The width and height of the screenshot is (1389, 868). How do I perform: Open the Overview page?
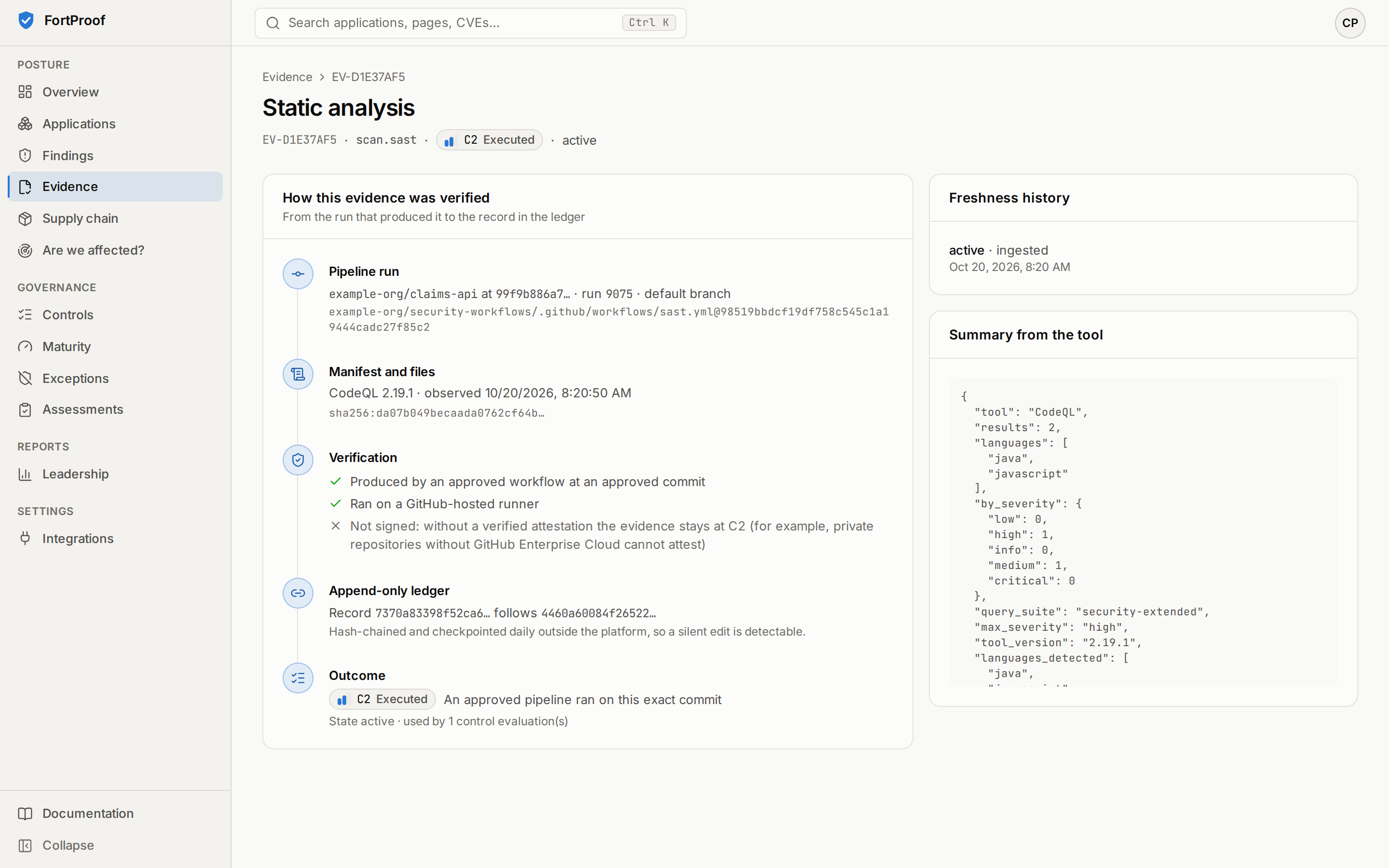[x=115, y=92]
